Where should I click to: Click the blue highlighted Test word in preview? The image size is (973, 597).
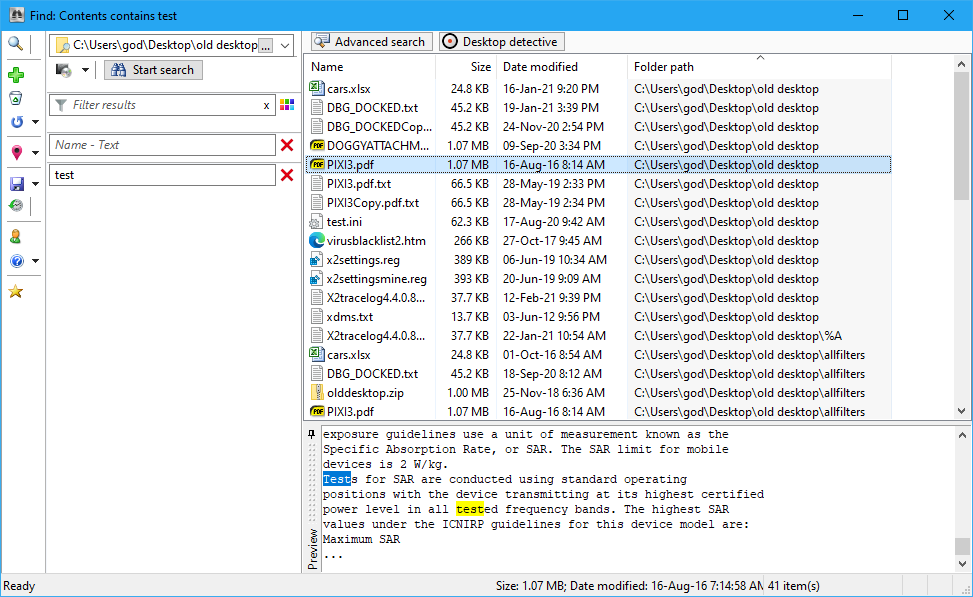tap(336, 479)
